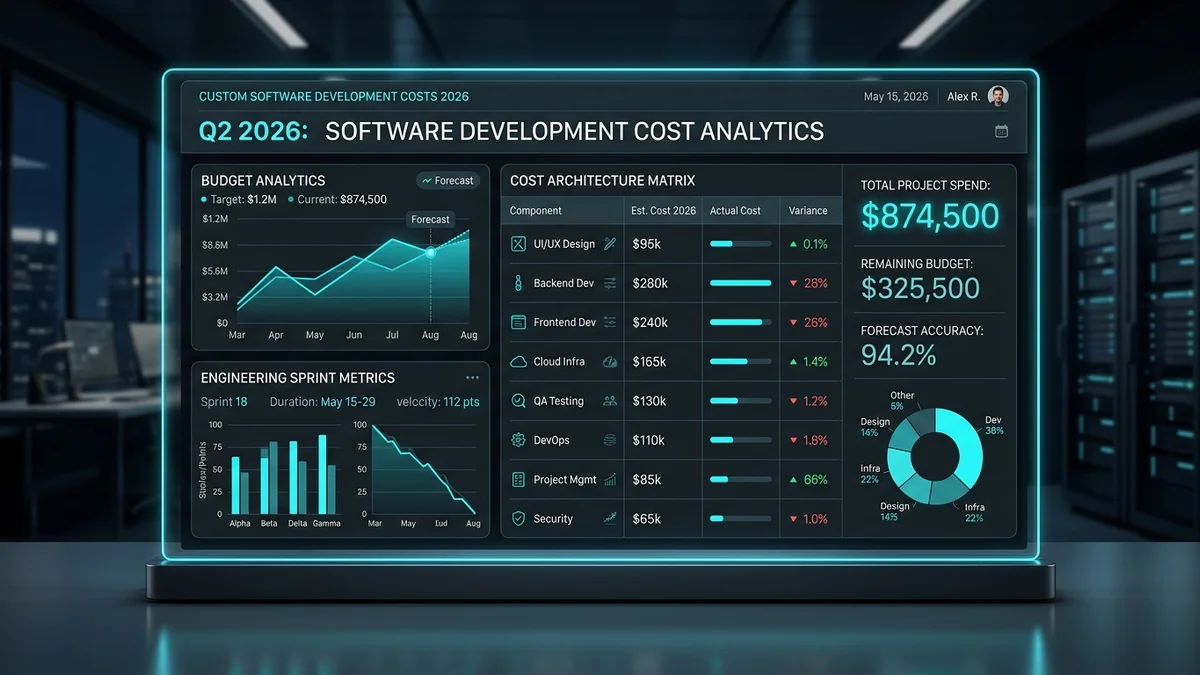The image size is (1200, 675).
Task: Click the Cloud Infra cloud icon
Action: pos(518,361)
